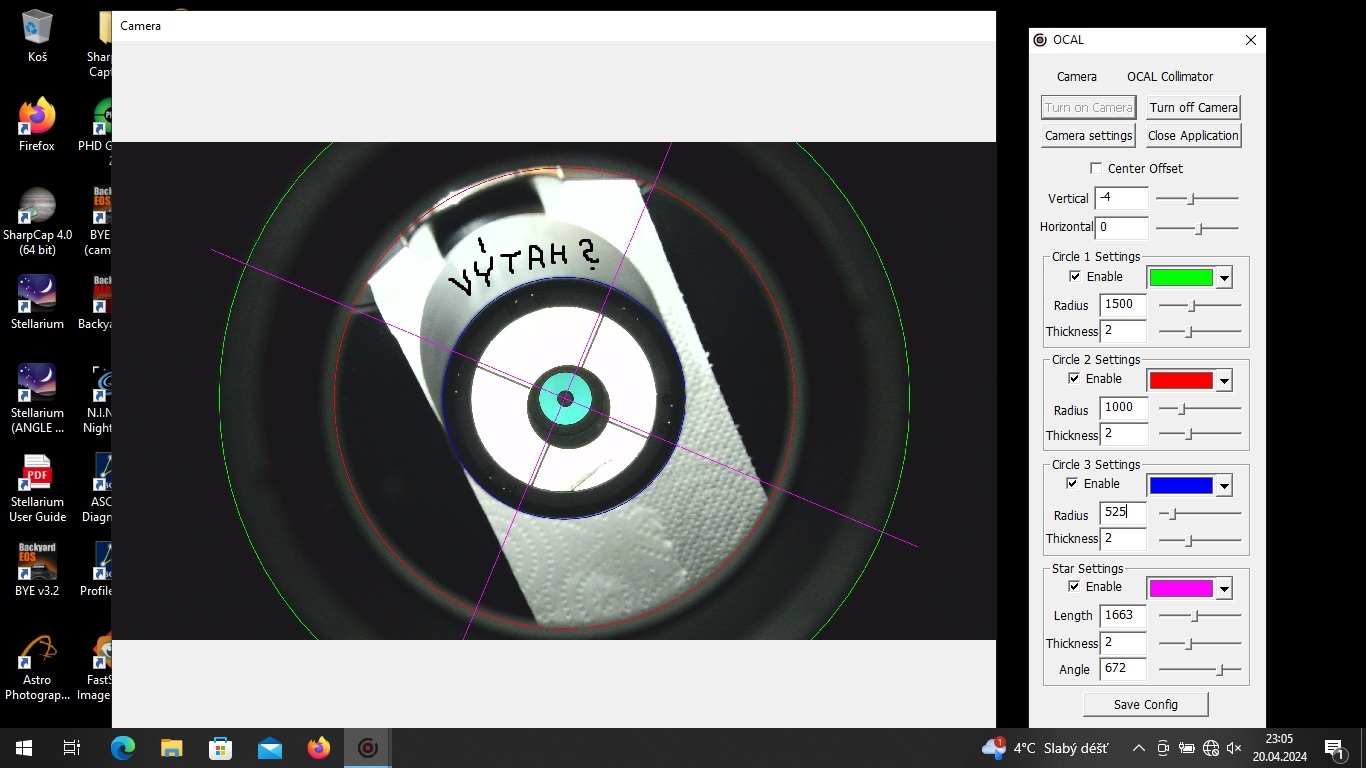1366x768 pixels.
Task: Open weather widget showing 4°C
Action: pyautogui.click(x=1046, y=748)
